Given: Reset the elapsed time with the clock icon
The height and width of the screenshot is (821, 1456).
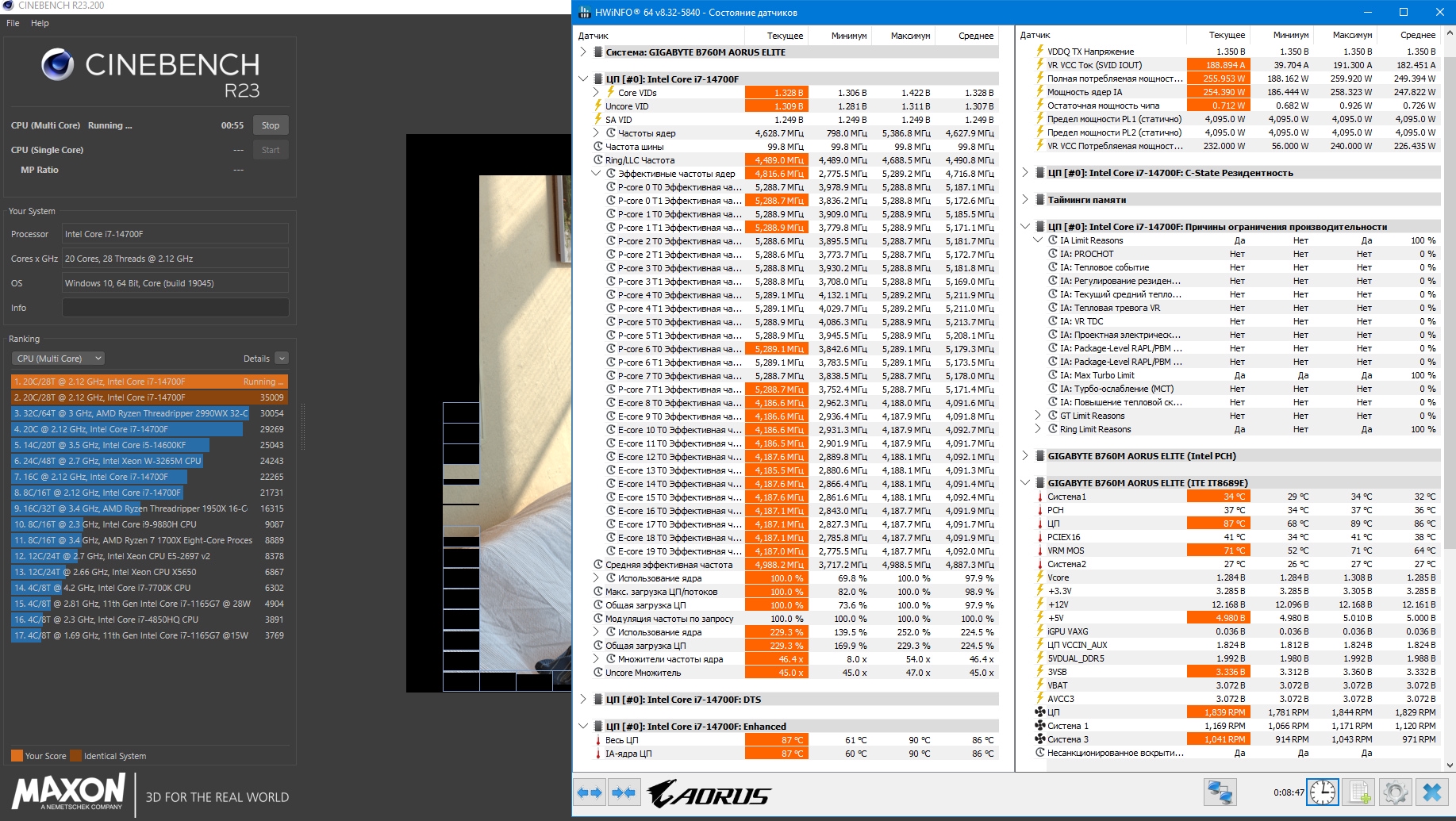Looking at the screenshot, I should click(x=1323, y=792).
